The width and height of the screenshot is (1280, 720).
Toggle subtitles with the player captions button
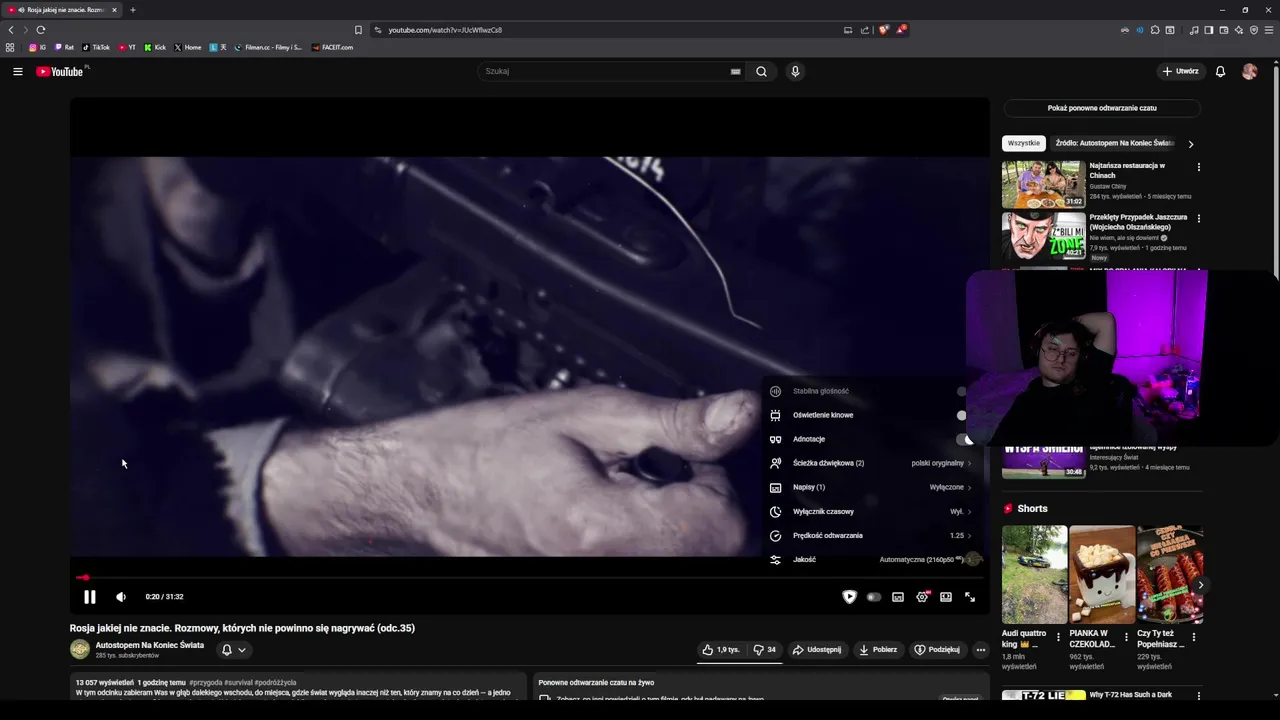click(x=898, y=597)
